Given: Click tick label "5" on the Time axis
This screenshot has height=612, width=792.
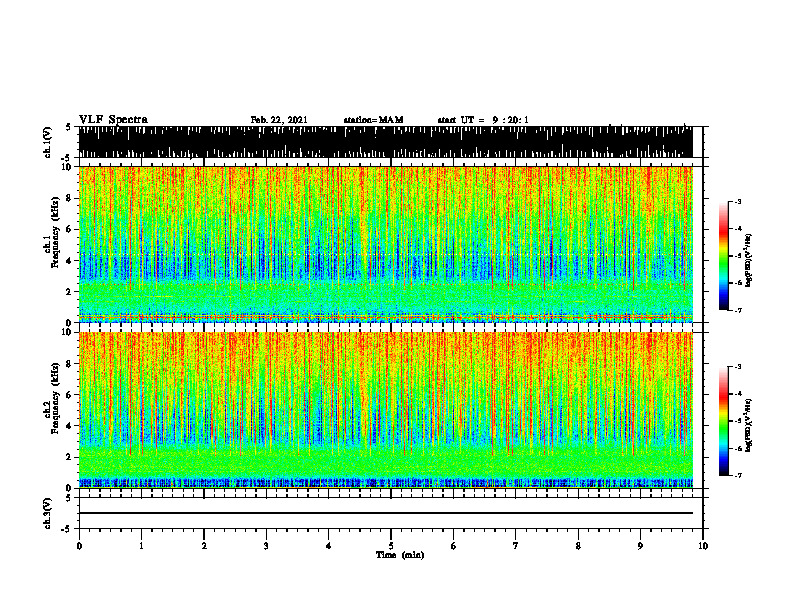Looking at the screenshot, I should click(391, 546).
